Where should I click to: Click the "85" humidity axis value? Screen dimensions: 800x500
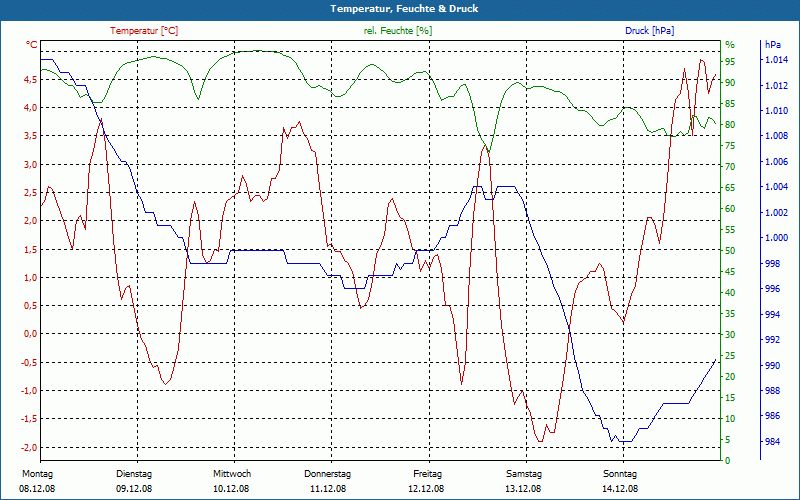click(x=730, y=104)
